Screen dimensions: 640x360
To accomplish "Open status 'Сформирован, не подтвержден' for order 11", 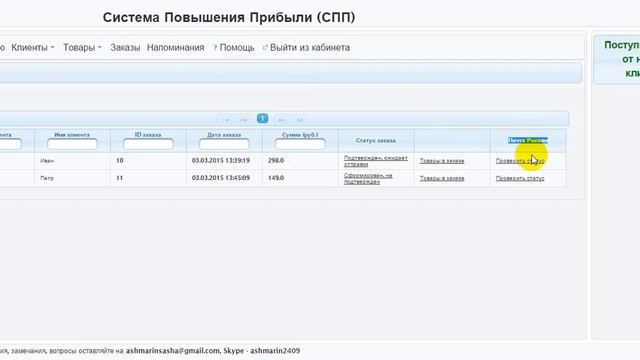I will [x=368, y=178].
